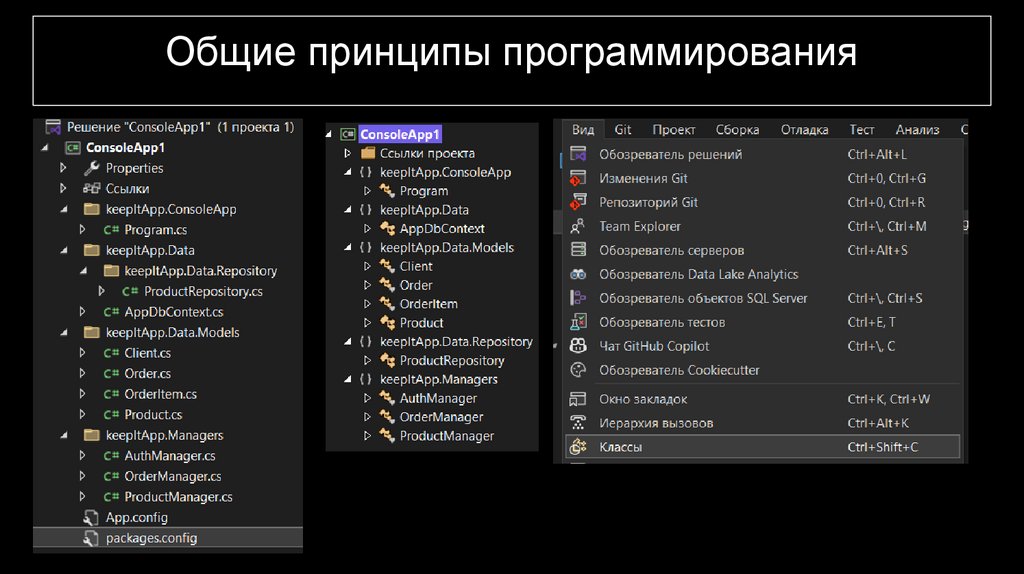Screen dimensions: 1024x574
Task: Click the Окно закладок bookmark icon
Action: (x=578, y=399)
